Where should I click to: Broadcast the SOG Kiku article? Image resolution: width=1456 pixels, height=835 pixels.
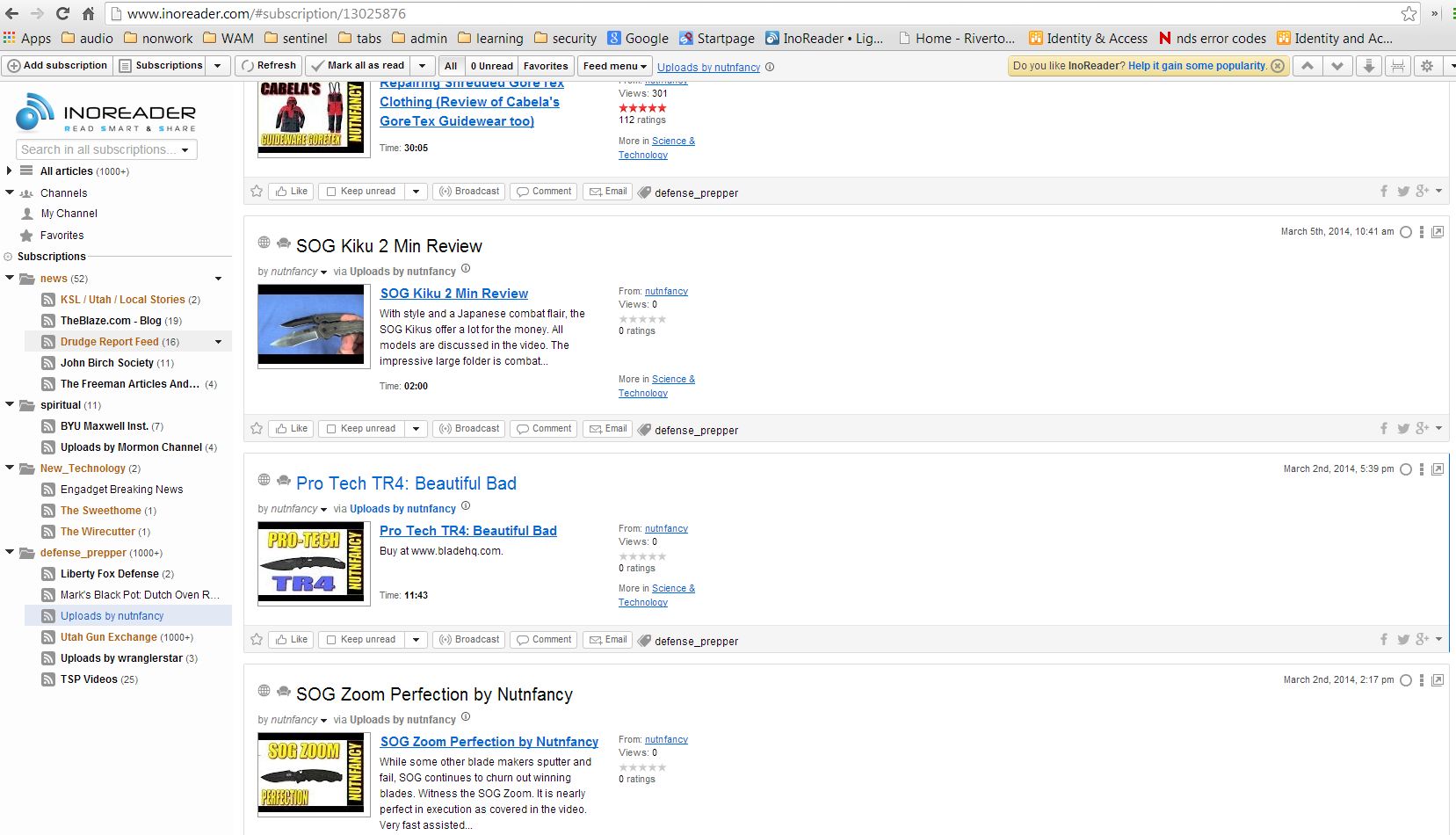[x=469, y=428]
